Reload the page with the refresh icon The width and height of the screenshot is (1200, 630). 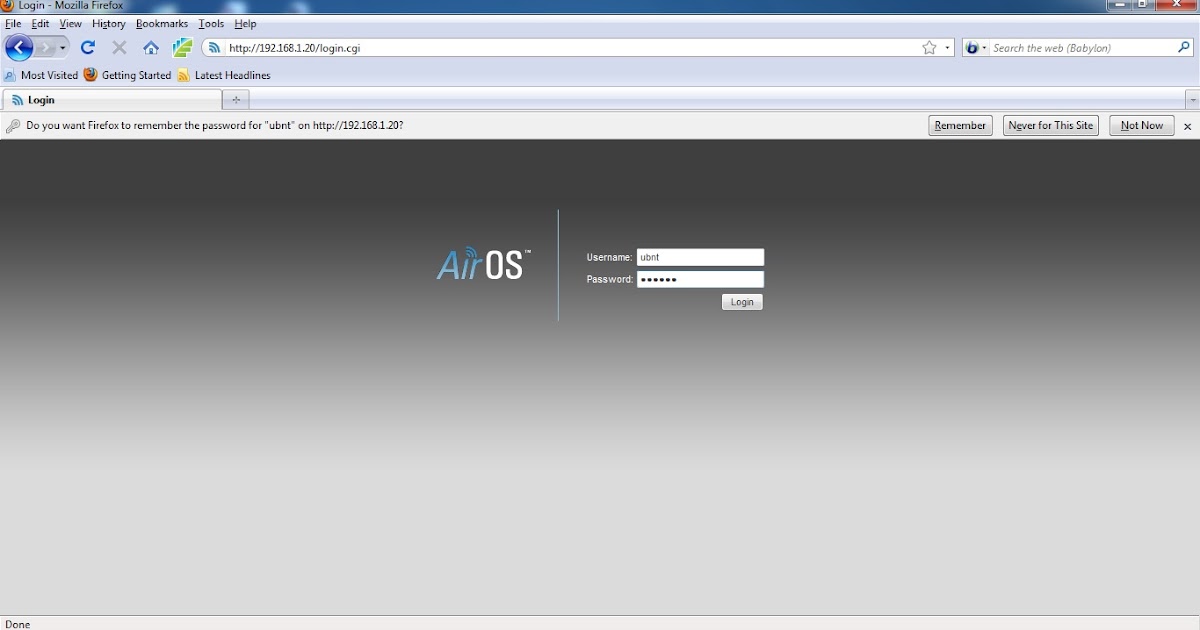tap(88, 47)
